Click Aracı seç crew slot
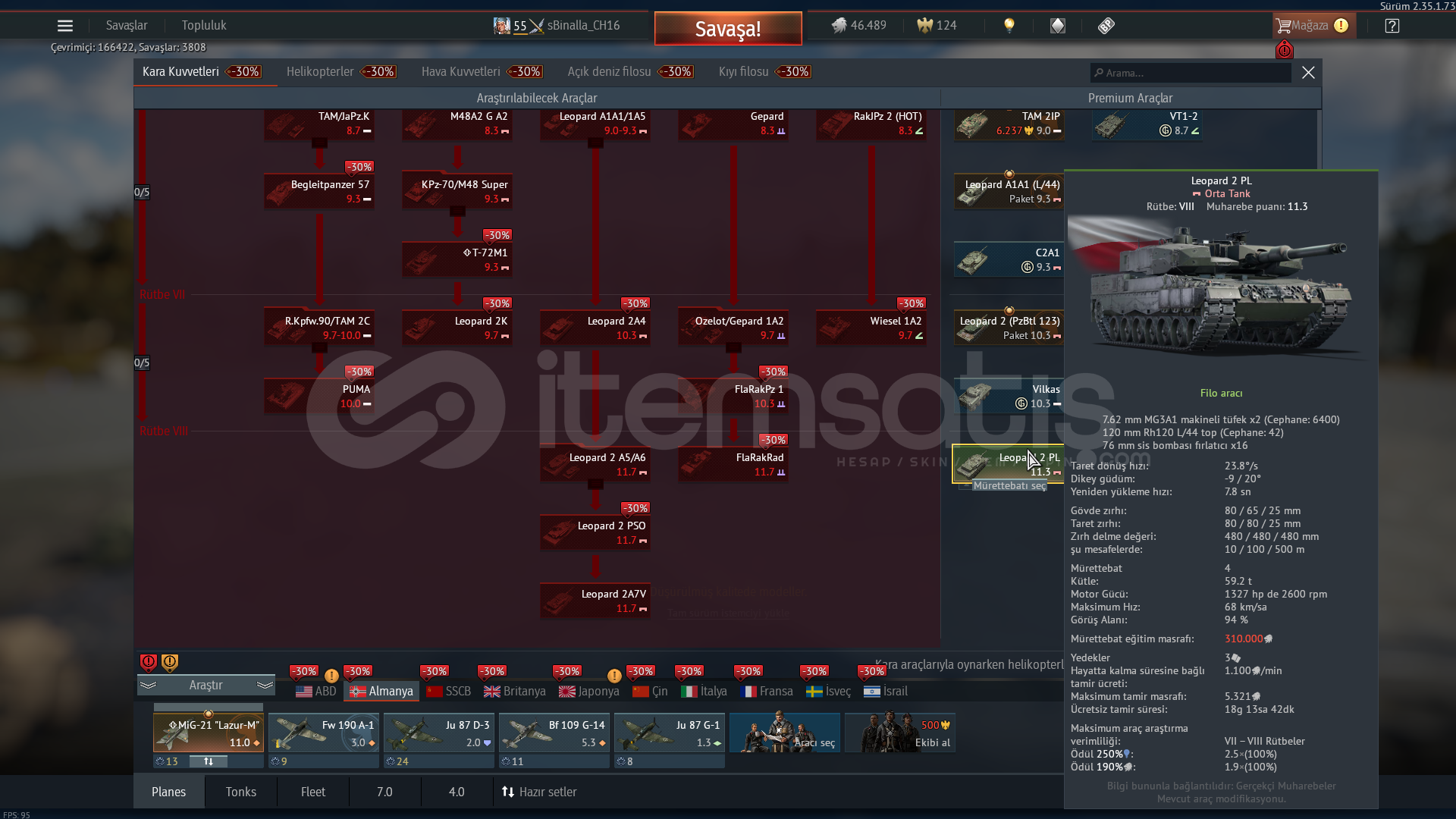 pyautogui.click(x=785, y=733)
